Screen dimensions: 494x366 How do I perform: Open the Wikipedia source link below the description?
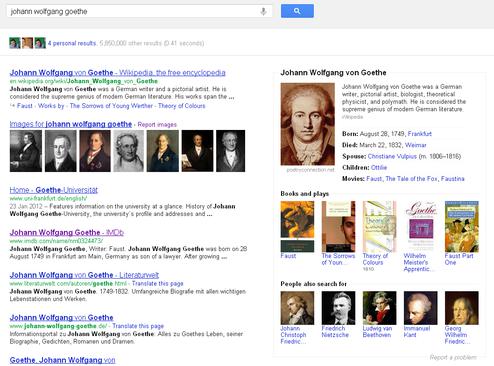(x=353, y=117)
